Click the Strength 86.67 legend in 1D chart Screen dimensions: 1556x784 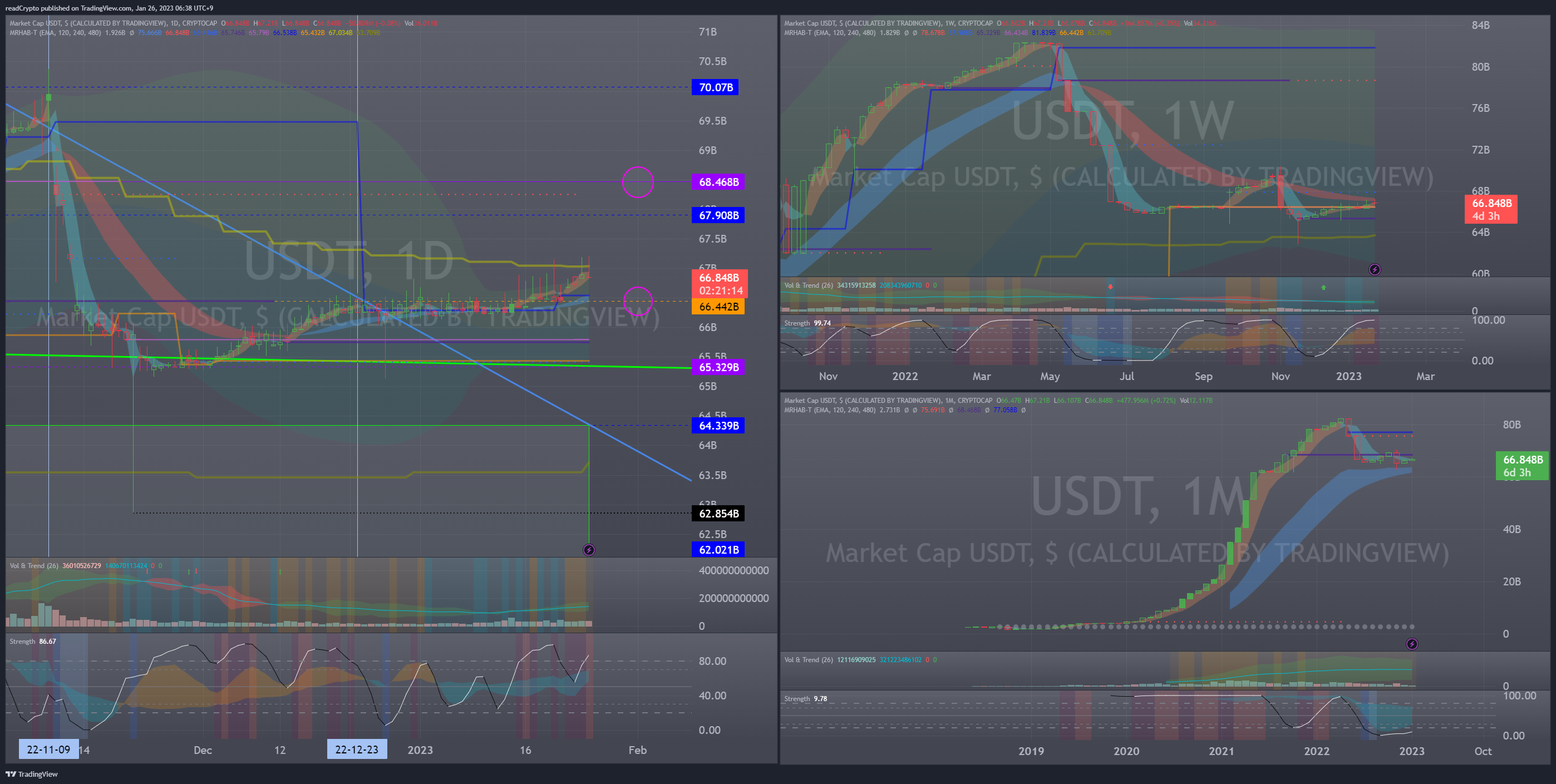click(33, 642)
